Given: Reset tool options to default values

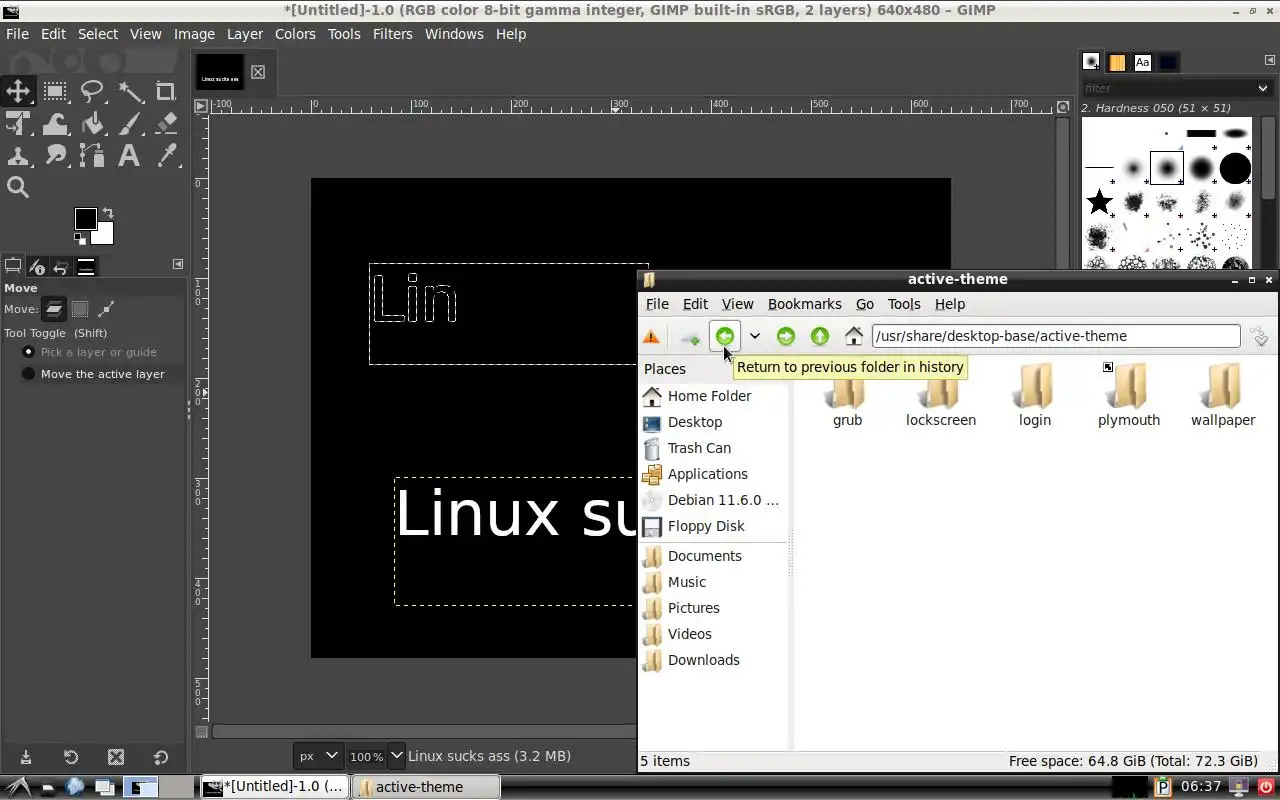Looking at the screenshot, I should (x=161, y=757).
